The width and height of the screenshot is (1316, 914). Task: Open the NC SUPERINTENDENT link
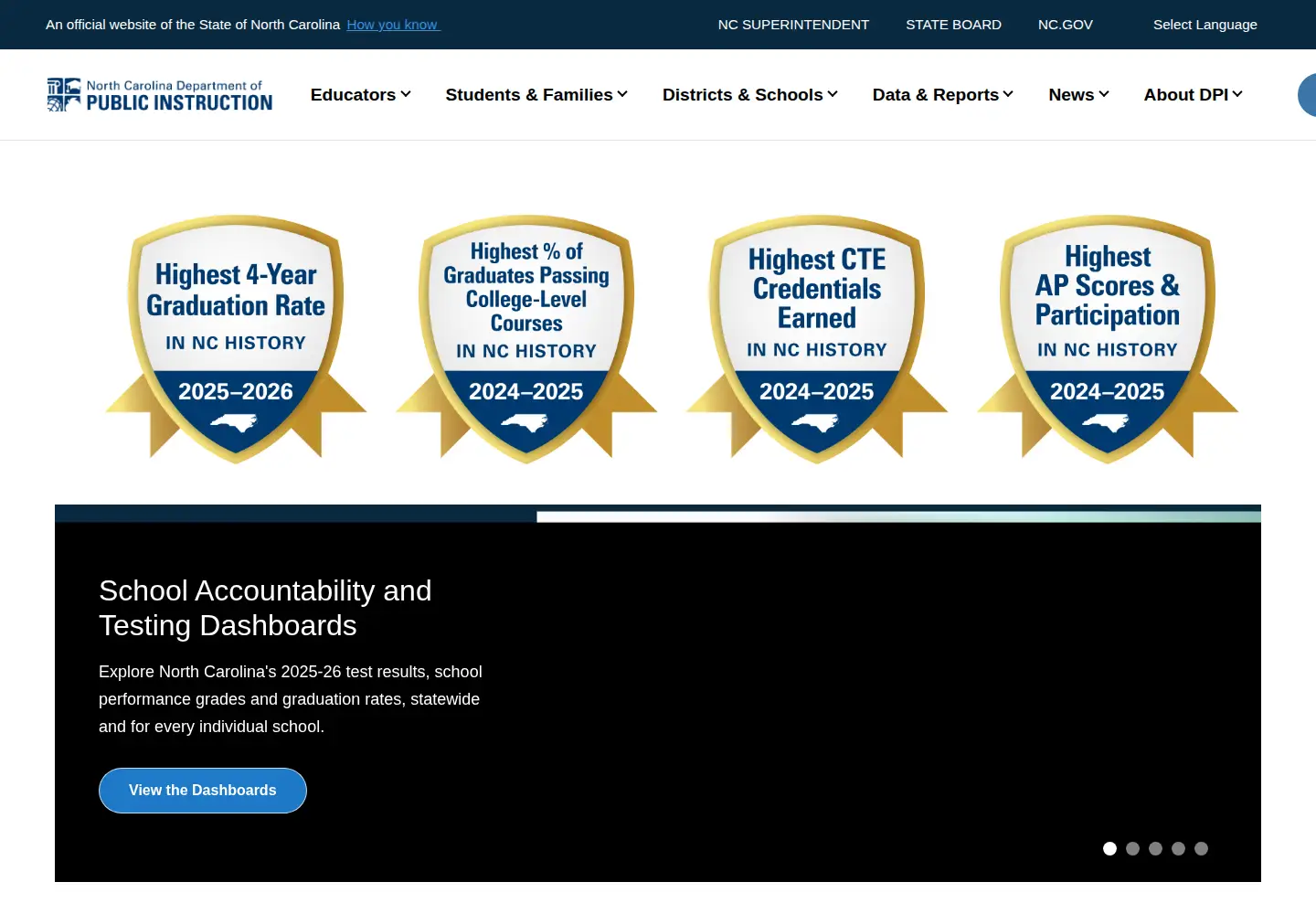pyautogui.click(x=793, y=25)
